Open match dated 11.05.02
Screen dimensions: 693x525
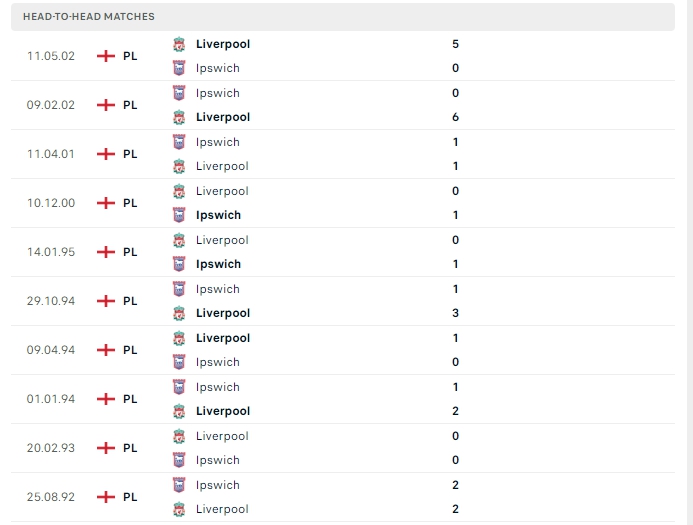pyautogui.click(x=51, y=56)
